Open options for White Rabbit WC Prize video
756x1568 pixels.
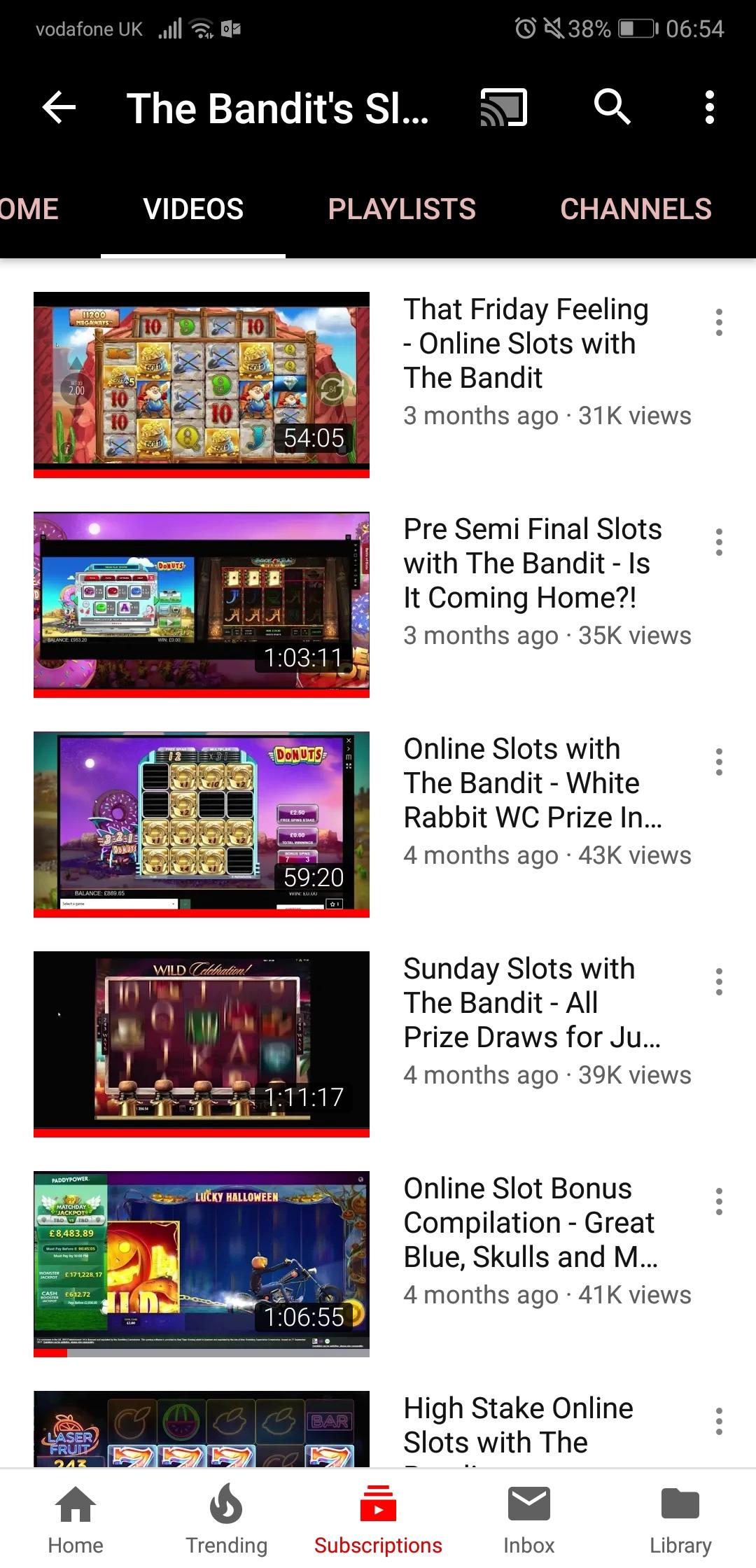719,762
